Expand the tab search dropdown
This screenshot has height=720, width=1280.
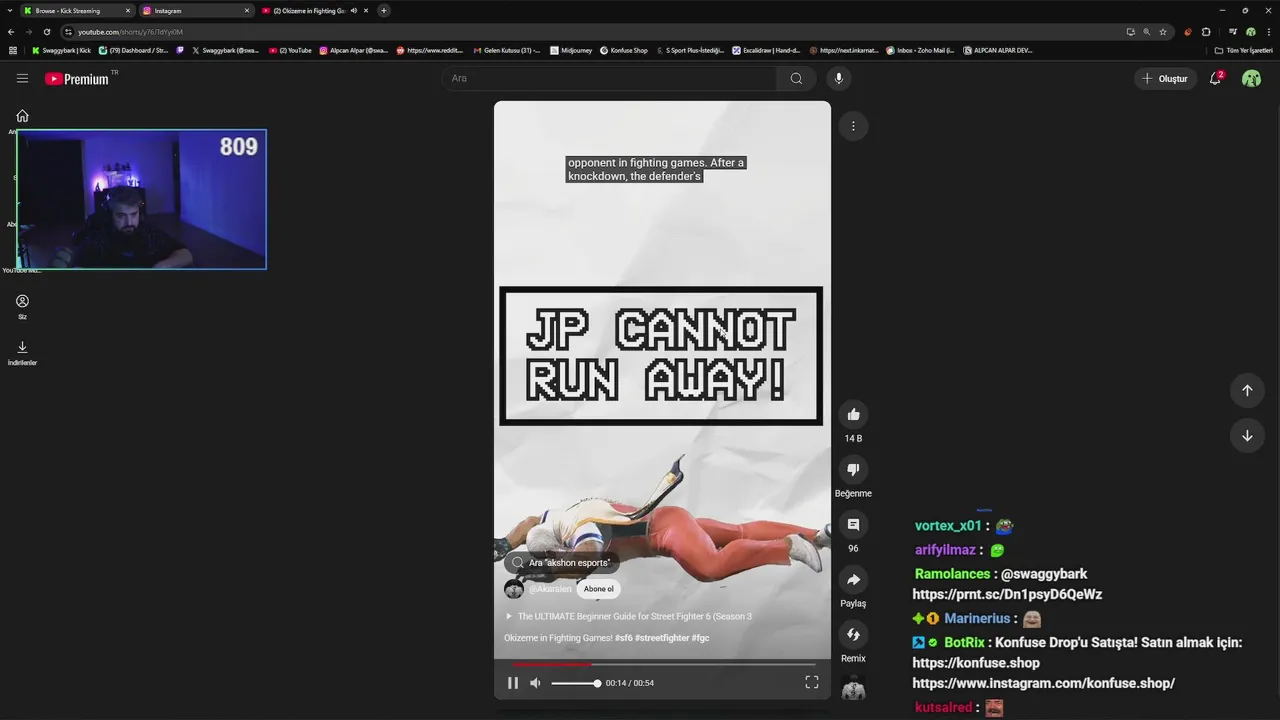[8, 10]
